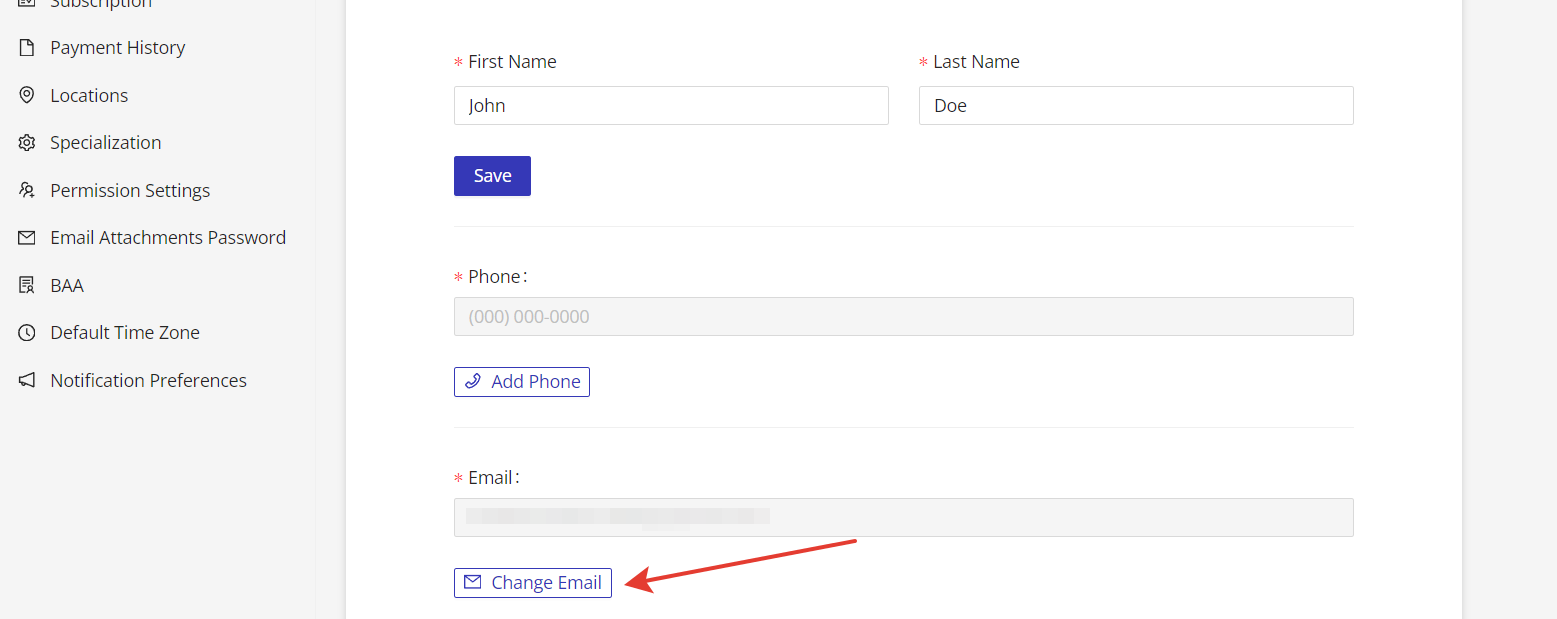Click the BAA document icon in sidebar
This screenshot has height=619, width=1557.
coord(27,285)
